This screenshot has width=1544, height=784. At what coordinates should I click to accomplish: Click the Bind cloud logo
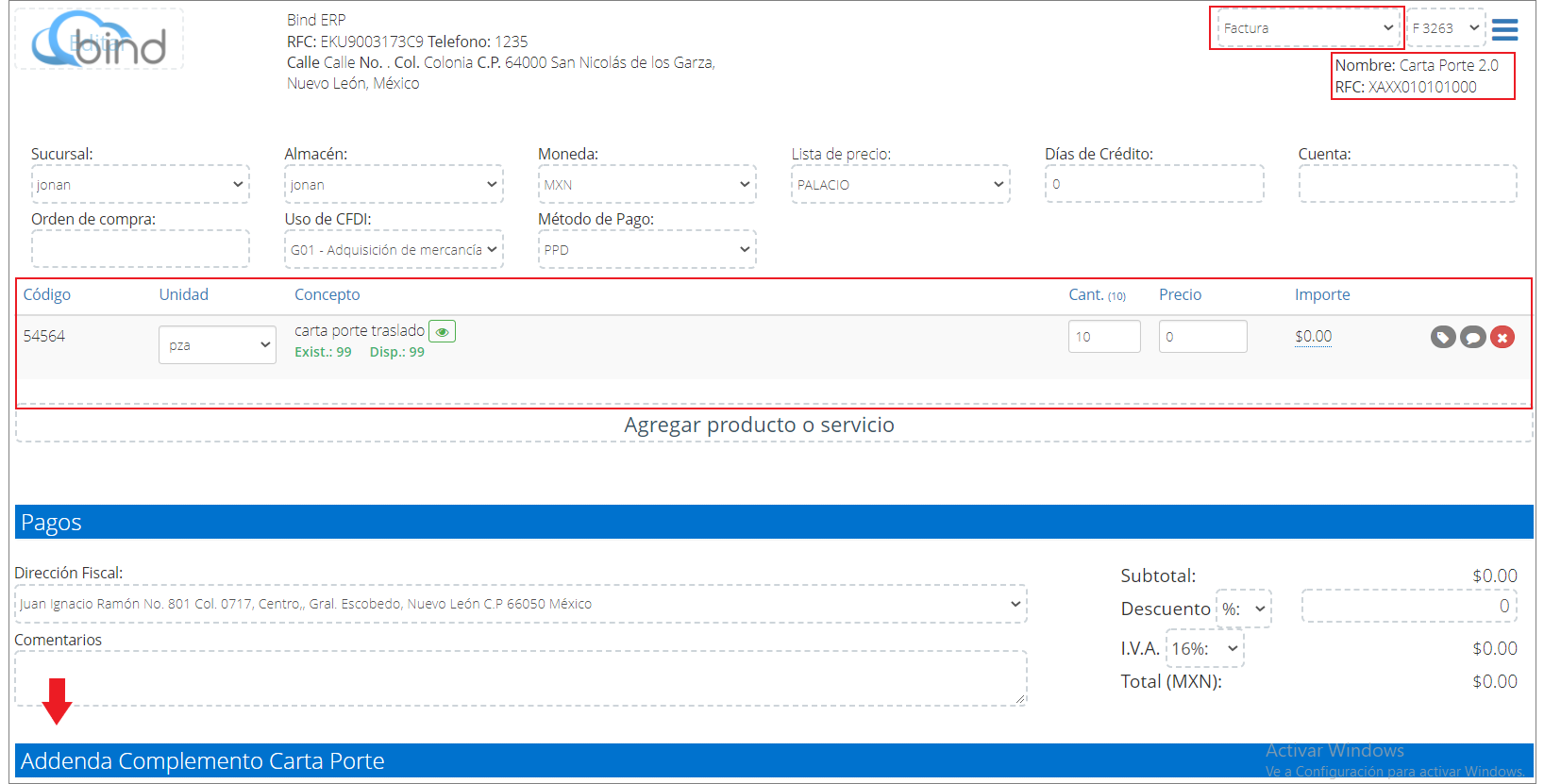coord(99,40)
